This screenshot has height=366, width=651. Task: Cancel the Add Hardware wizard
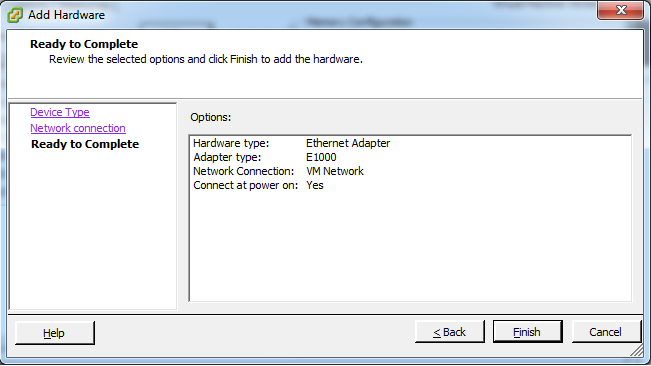[x=606, y=332]
